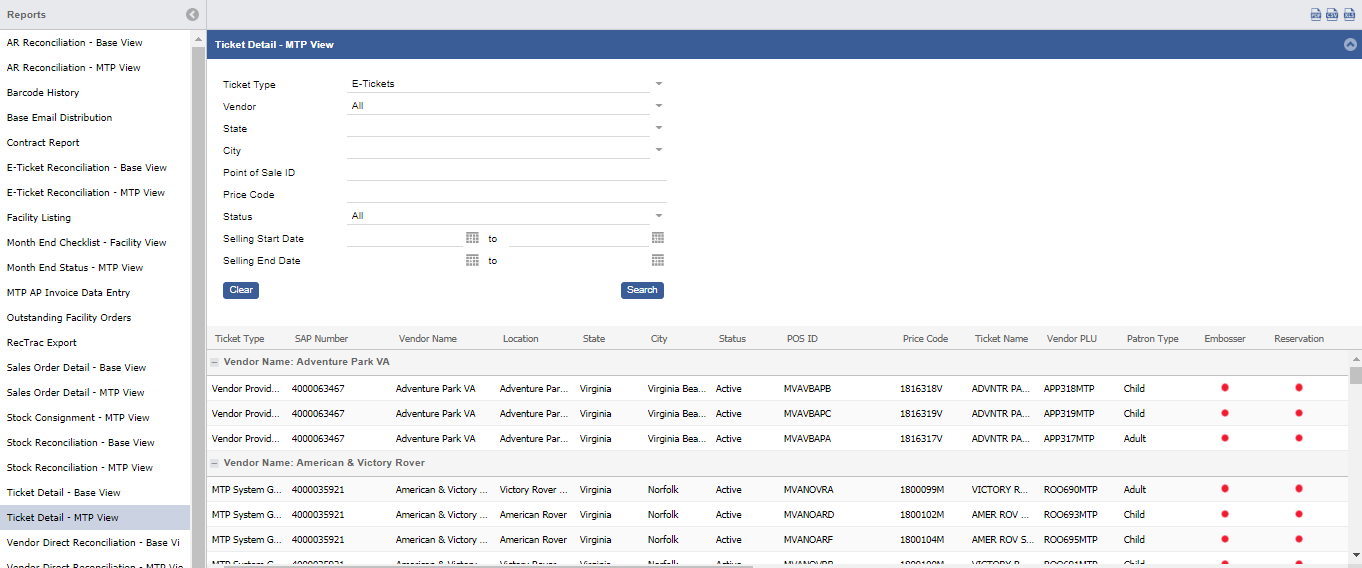Collapse the Adventure Park VA vendor group
Screen dimensions: 1362x568
(x=214, y=362)
